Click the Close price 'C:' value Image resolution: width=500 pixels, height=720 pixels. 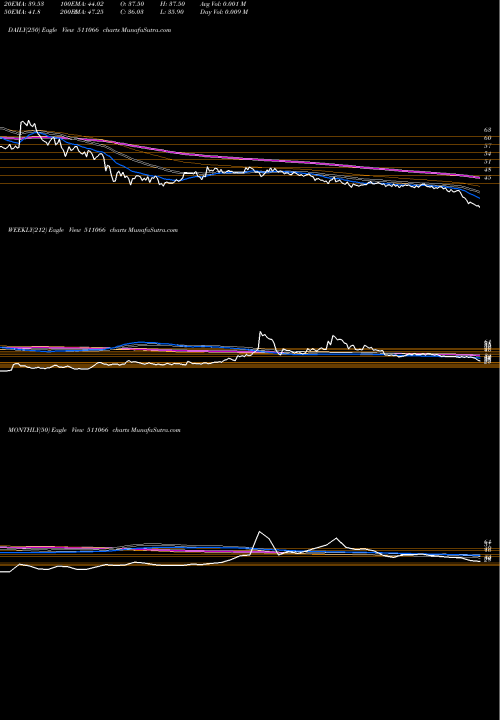[132, 12]
